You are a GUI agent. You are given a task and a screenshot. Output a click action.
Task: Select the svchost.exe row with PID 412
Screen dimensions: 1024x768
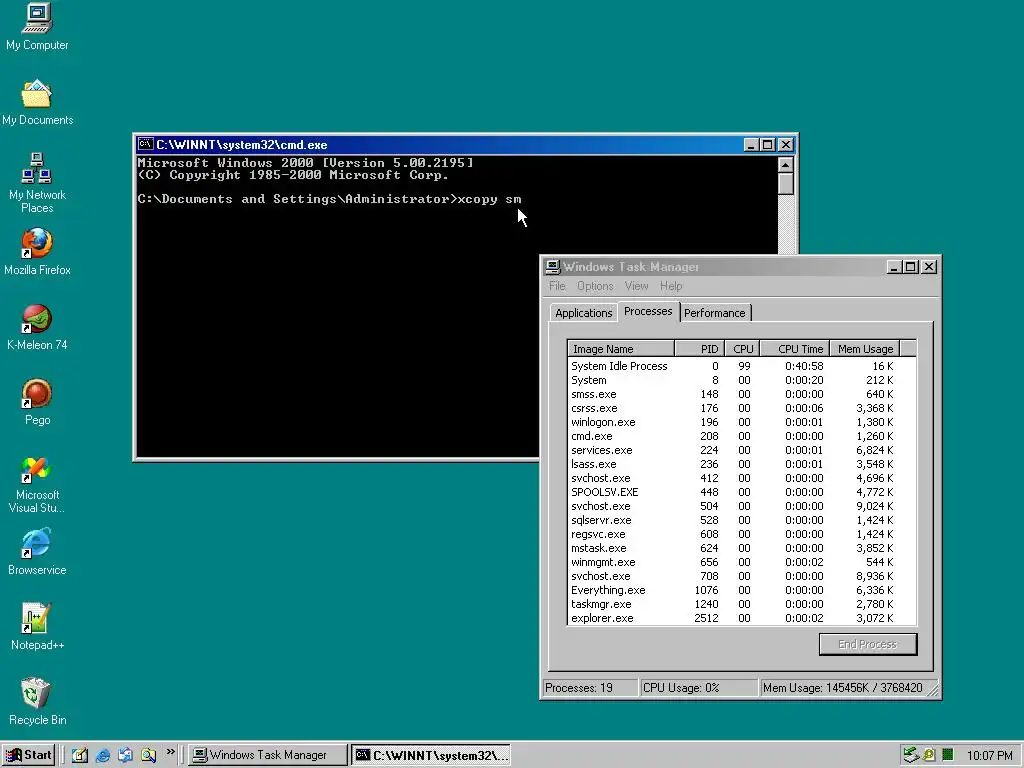coord(741,479)
